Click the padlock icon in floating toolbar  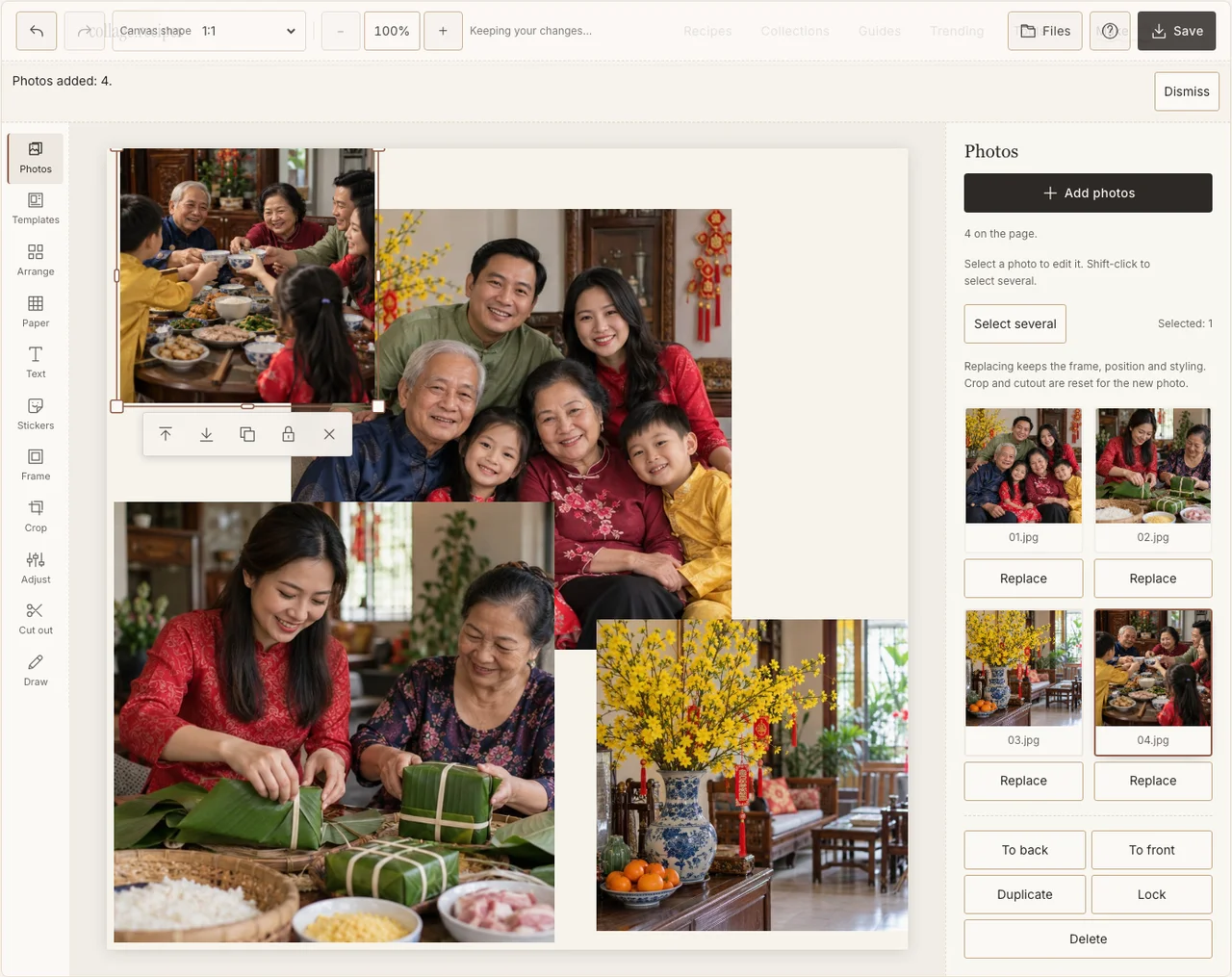(x=288, y=434)
